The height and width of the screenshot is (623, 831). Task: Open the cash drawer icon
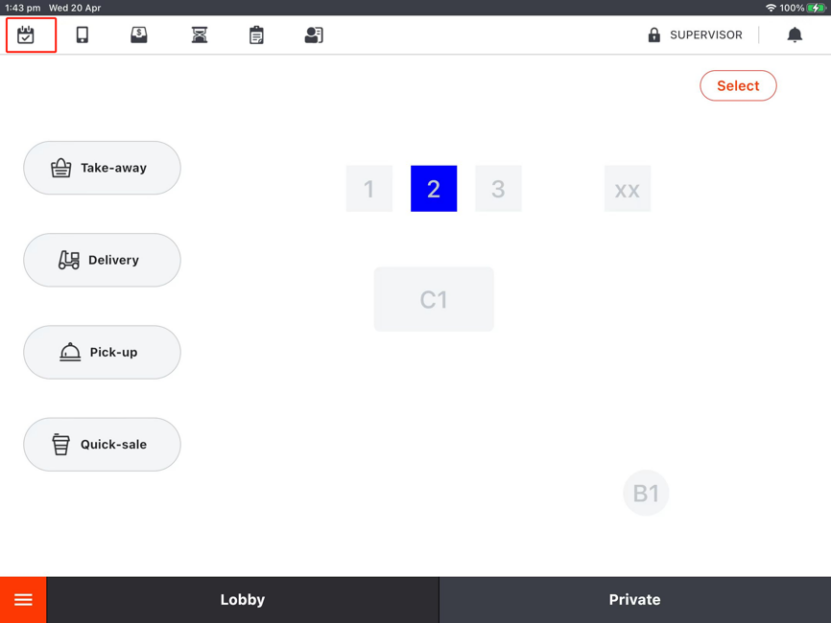(139, 35)
